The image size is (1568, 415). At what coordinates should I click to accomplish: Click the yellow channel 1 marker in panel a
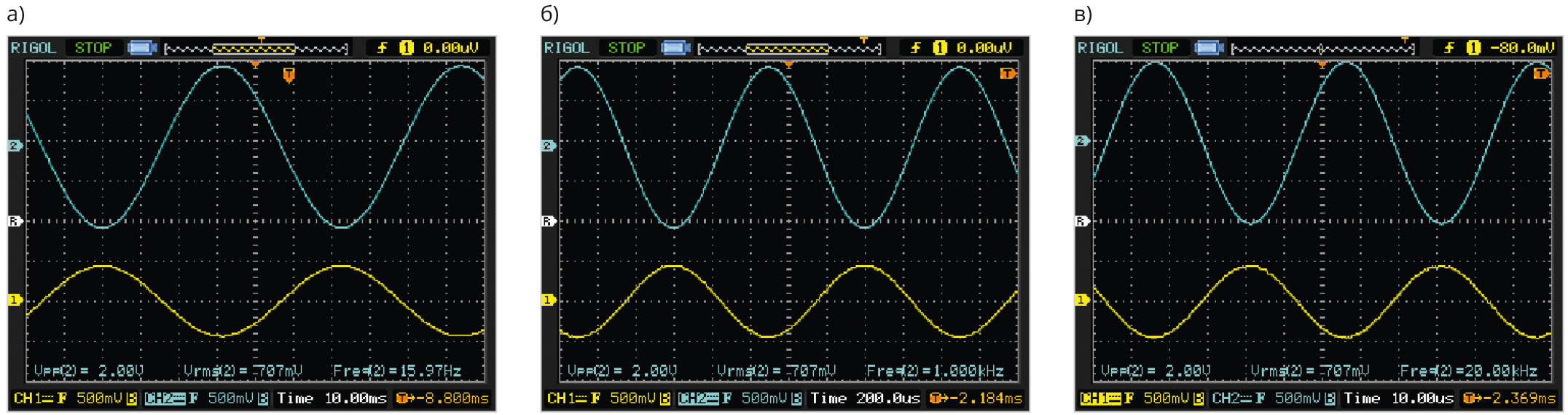click(x=15, y=300)
